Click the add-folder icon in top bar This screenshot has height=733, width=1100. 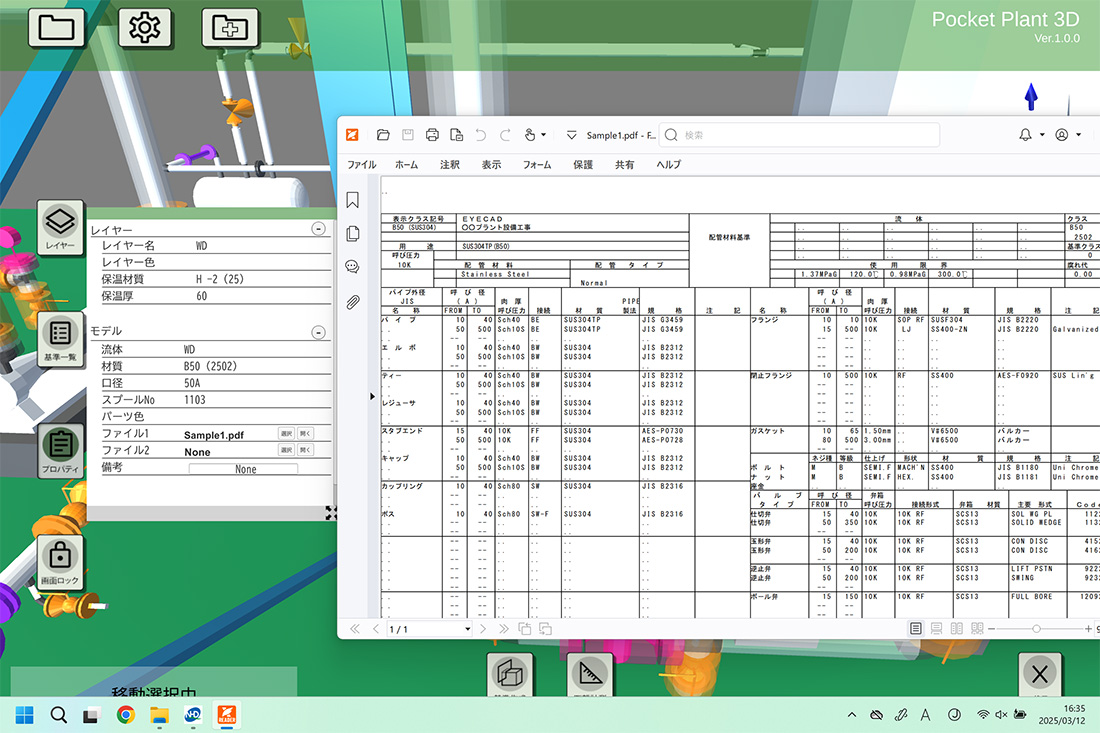click(230, 27)
